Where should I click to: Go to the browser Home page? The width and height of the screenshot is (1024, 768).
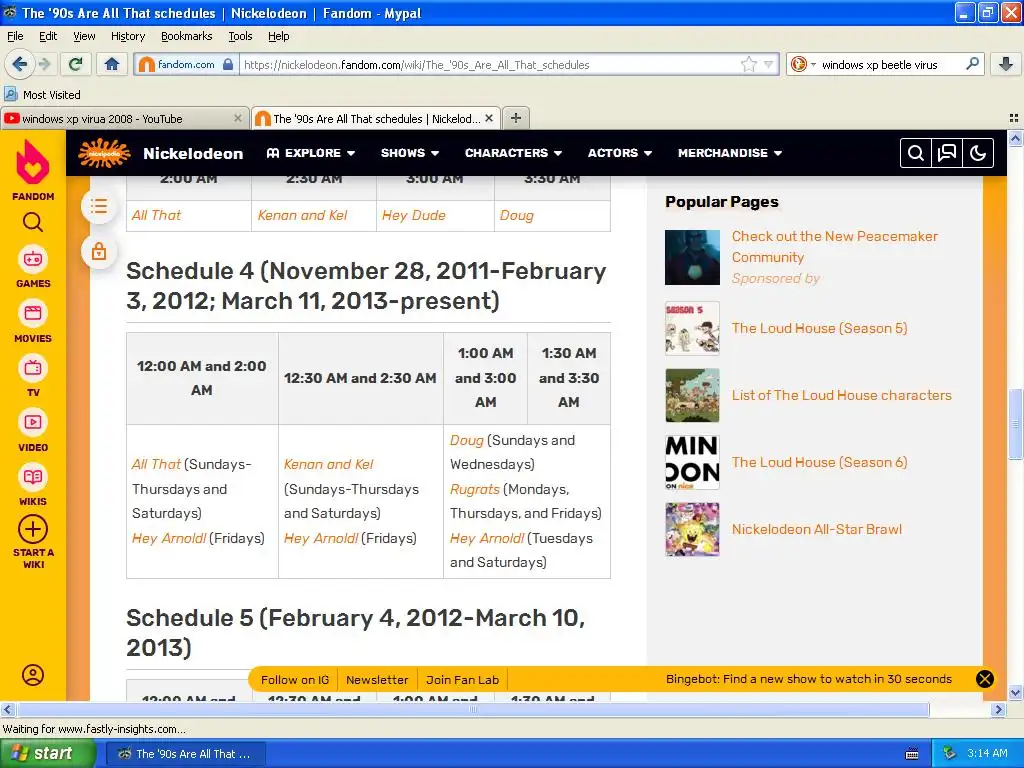click(112, 64)
